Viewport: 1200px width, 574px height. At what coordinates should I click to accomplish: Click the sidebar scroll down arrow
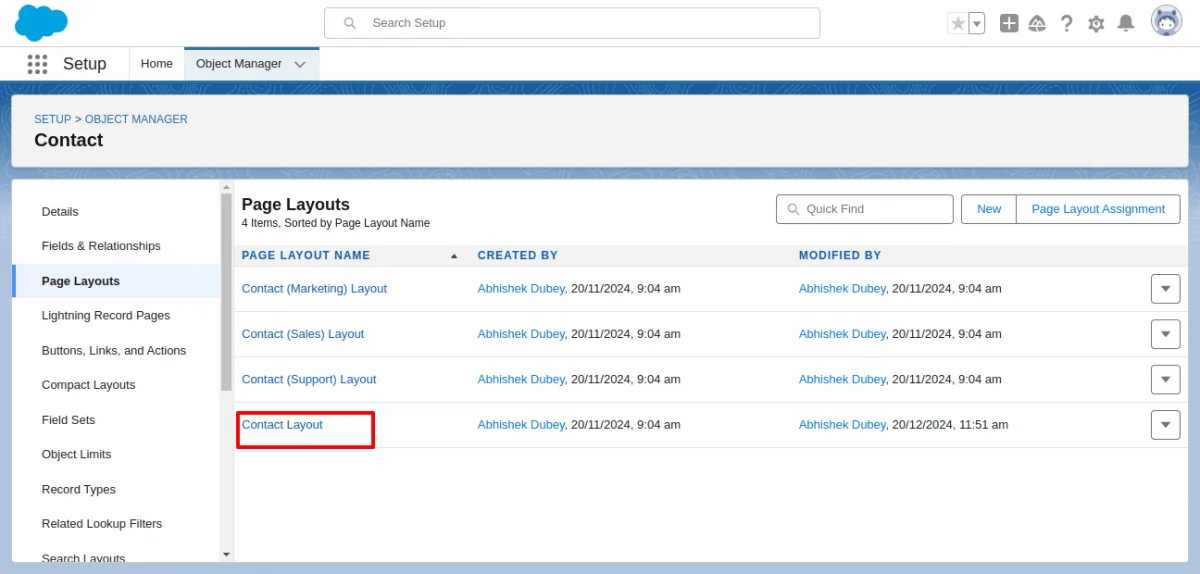pyautogui.click(x=226, y=554)
